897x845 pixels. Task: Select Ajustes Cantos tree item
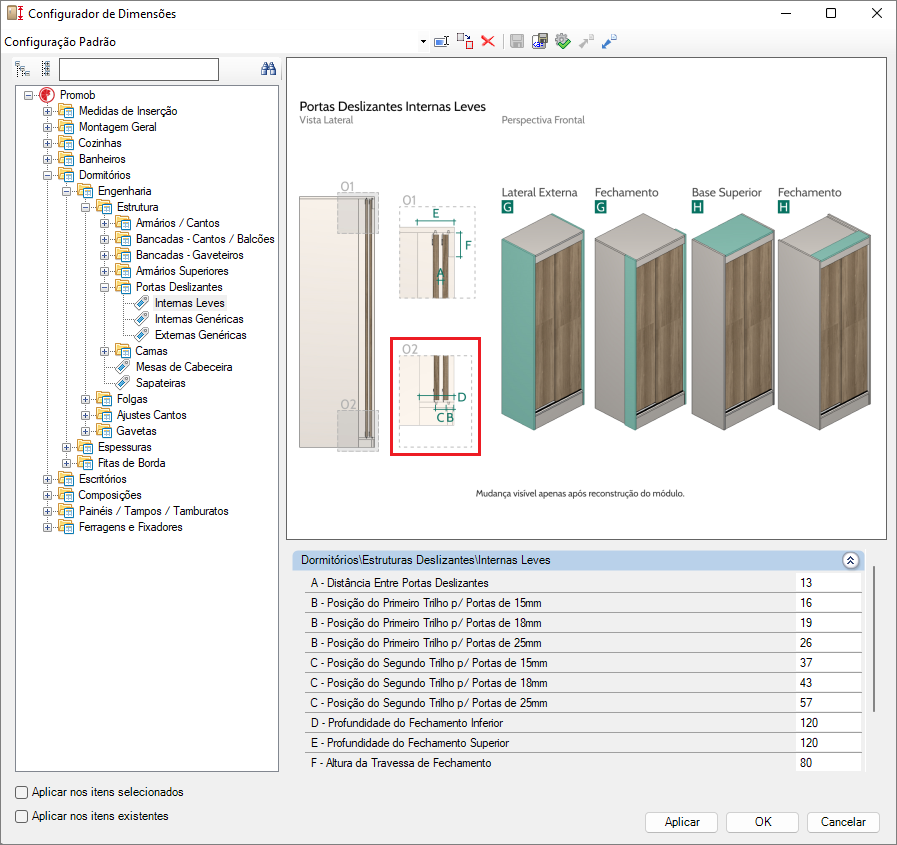tap(152, 415)
